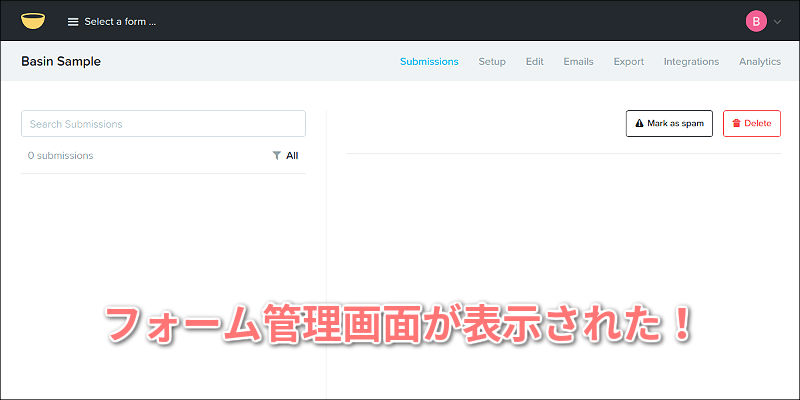Click the Basin bowl logo
Image resolution: width=800 pixels, height=400 pixels.
click(33, 21)
